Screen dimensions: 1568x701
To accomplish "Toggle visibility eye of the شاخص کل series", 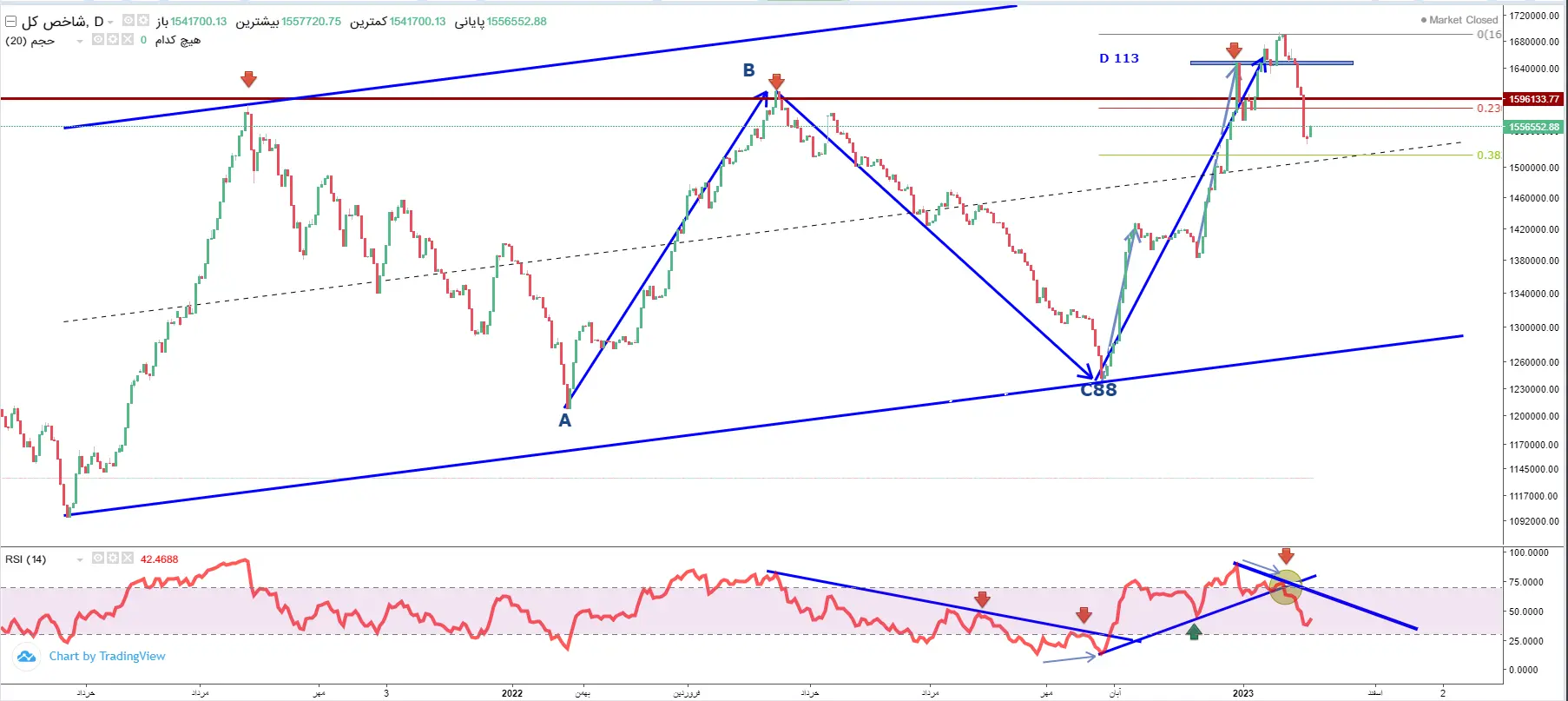I will 128,21.
